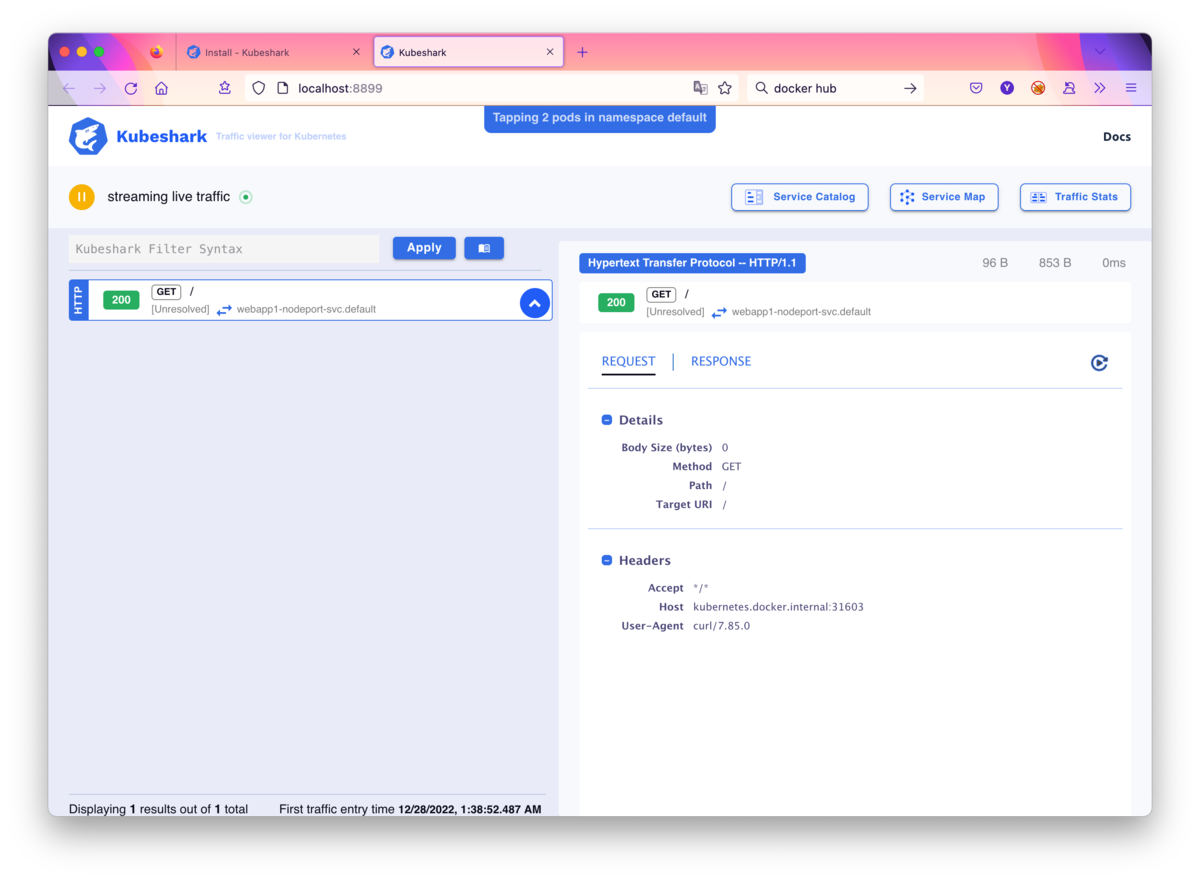Click the forward navigation arrow

100,88
